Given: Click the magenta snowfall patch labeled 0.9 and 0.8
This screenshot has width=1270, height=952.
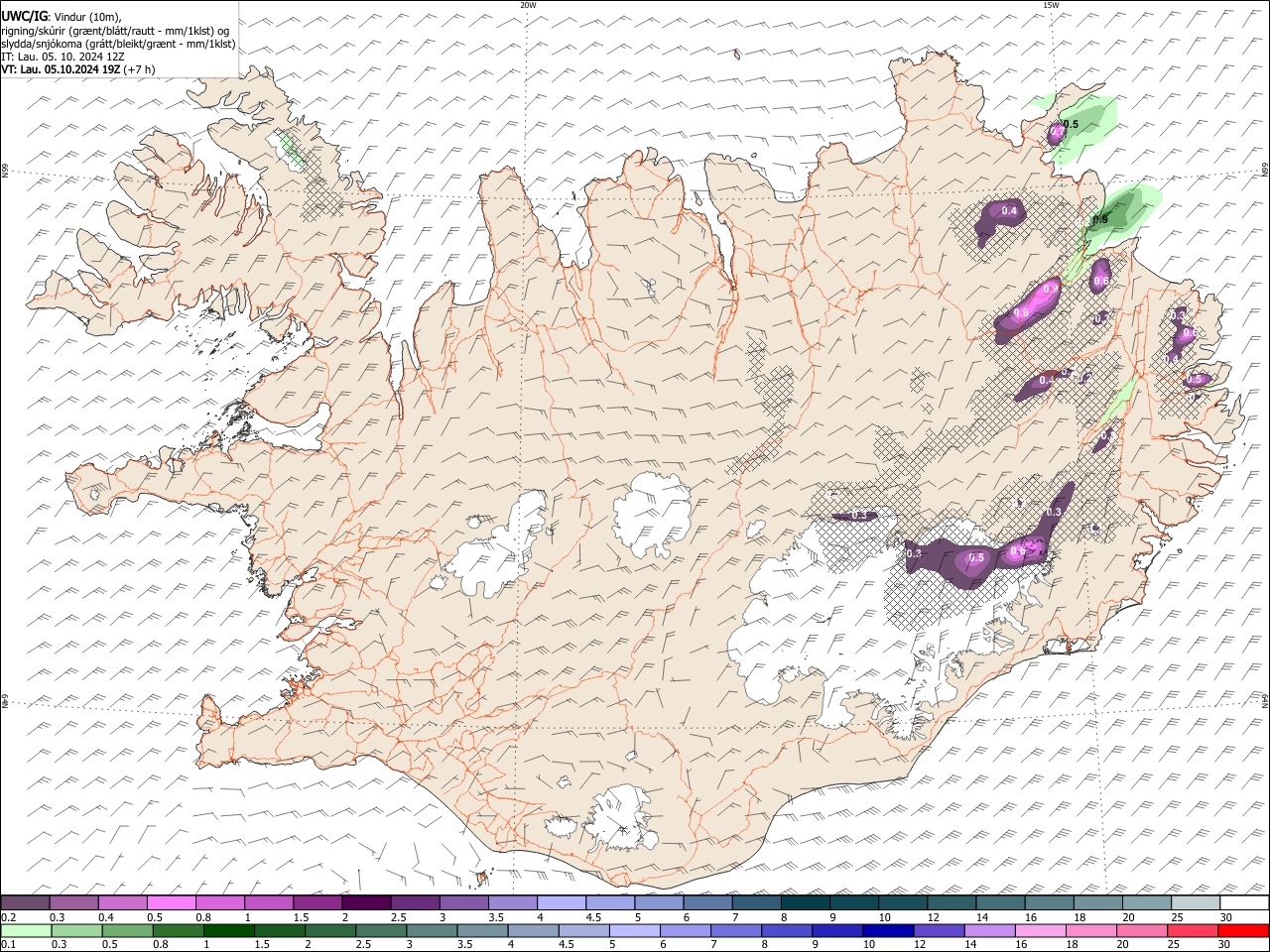Looking at the screenshot, I should 1028,308.
